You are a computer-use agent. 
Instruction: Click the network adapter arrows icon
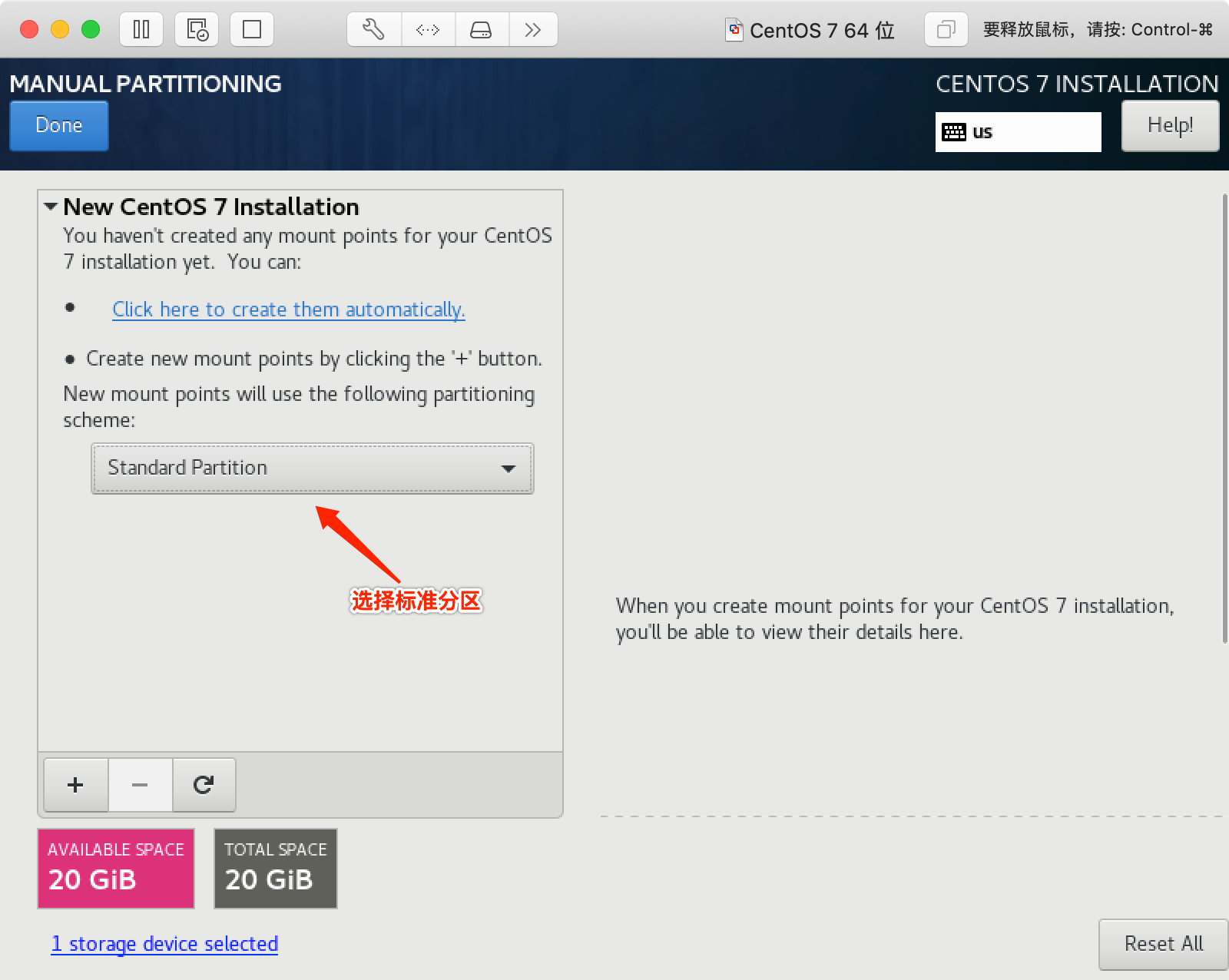click(x=428, y=30)
